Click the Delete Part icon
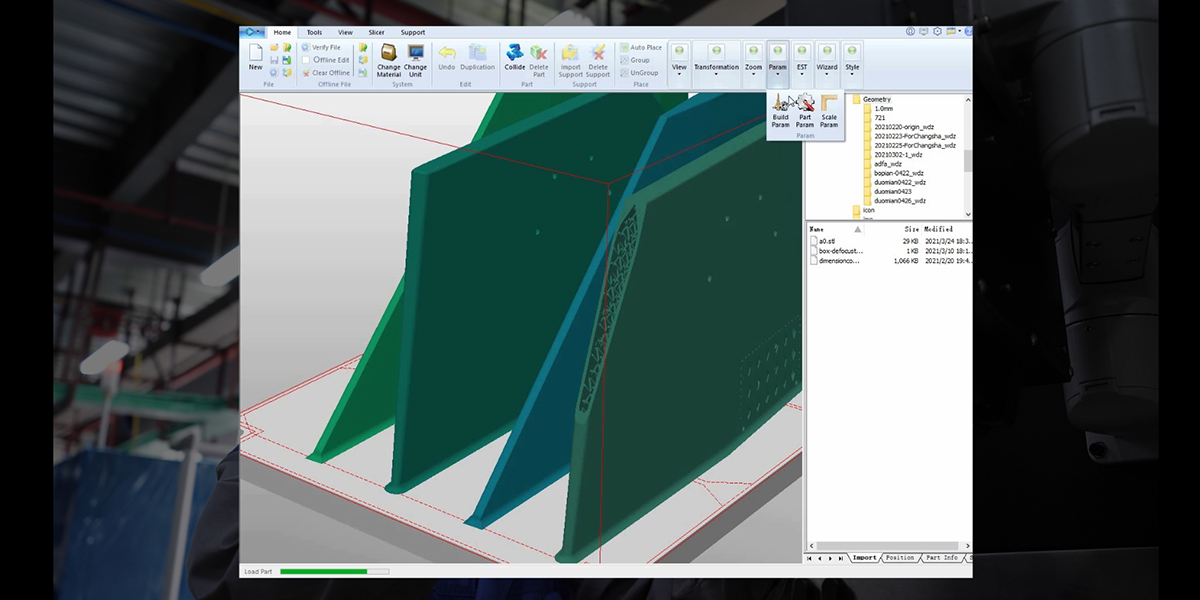The width and height of the screenshot is (1200, 600). 539,52
